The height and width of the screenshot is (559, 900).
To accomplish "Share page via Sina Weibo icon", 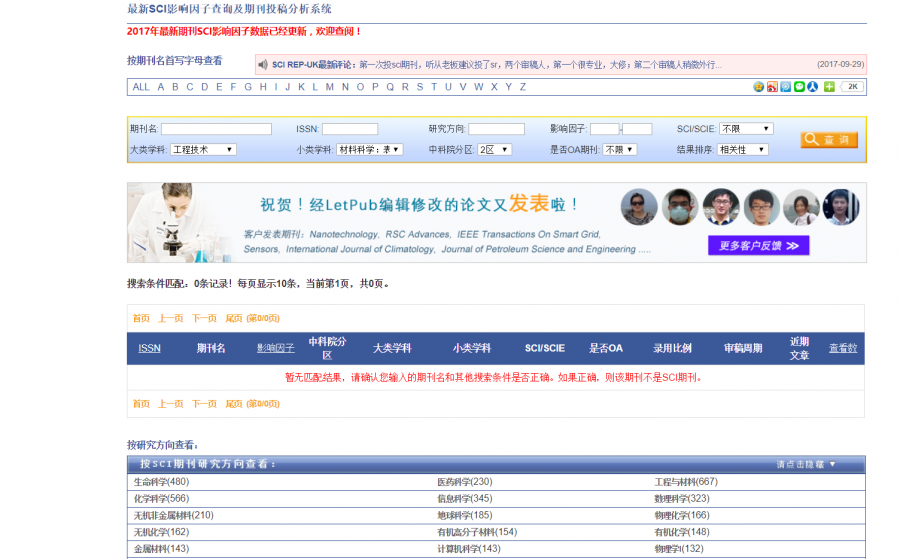I will [x=772, y=87].
